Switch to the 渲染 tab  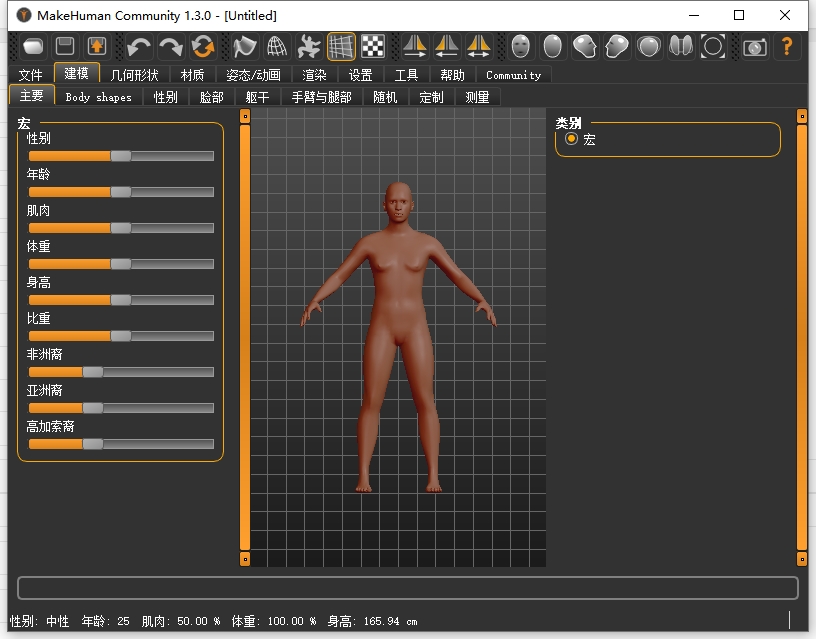[314, 75]
